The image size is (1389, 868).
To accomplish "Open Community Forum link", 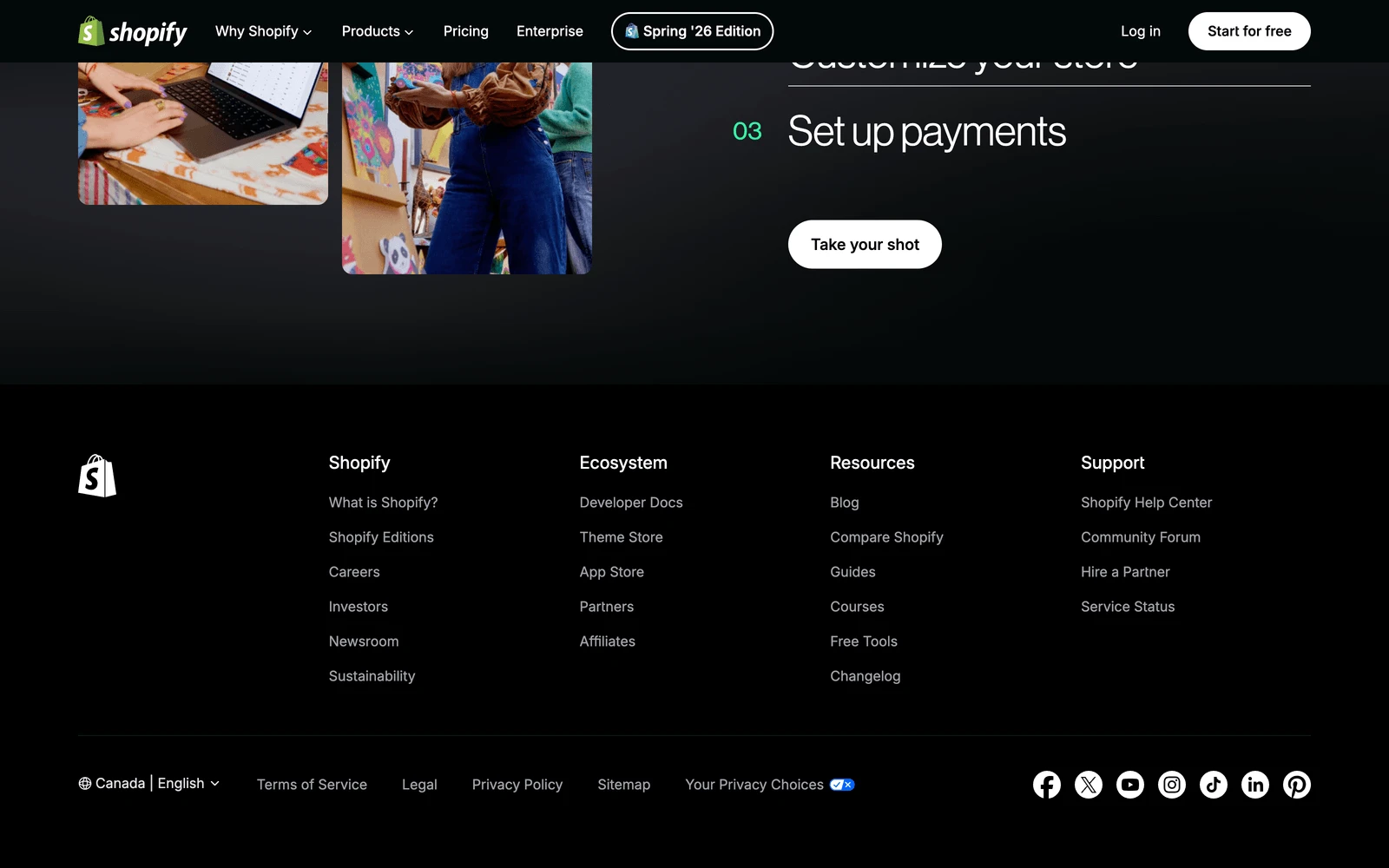I will 1141,537.
